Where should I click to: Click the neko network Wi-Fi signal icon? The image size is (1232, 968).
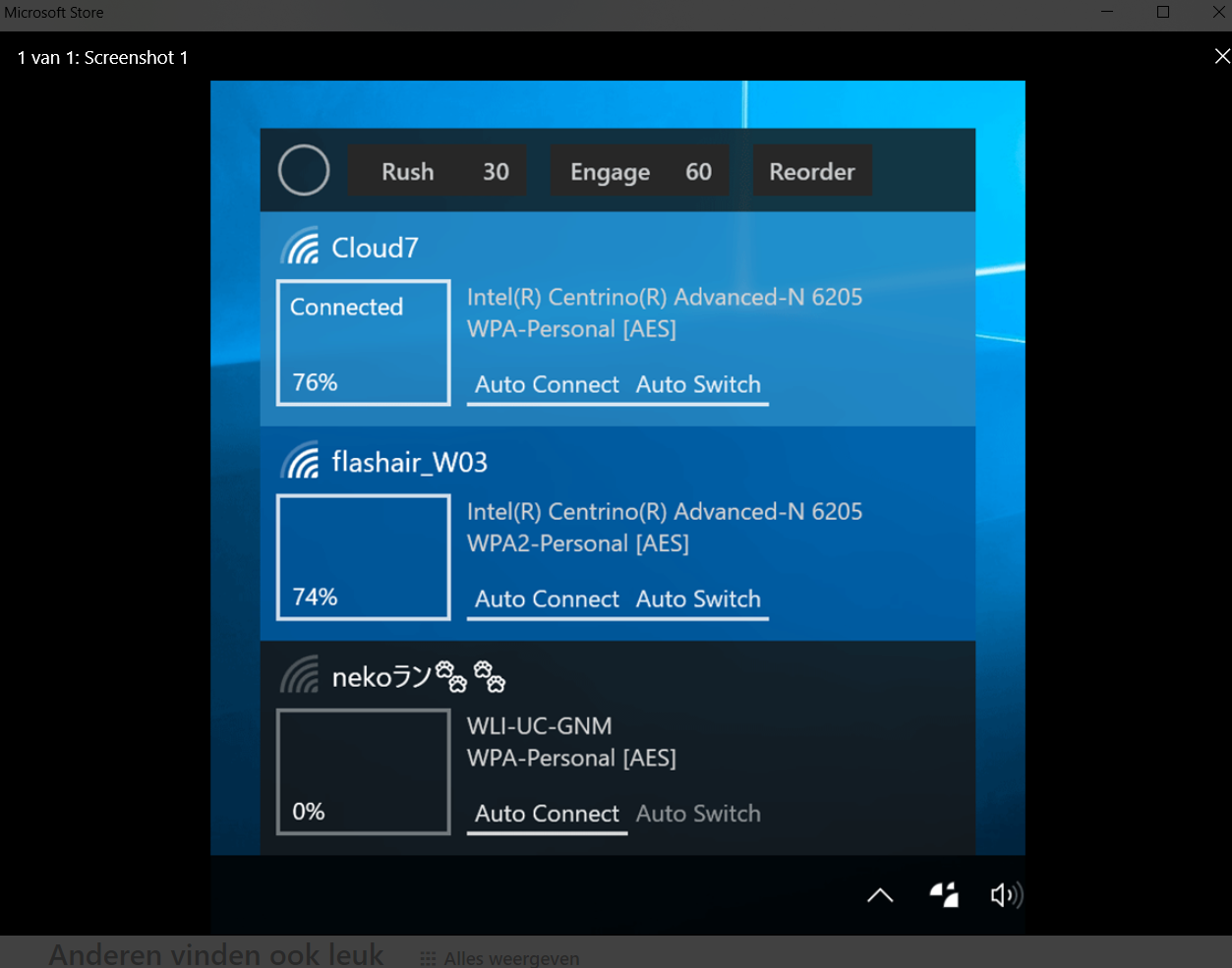coord(300,676)
